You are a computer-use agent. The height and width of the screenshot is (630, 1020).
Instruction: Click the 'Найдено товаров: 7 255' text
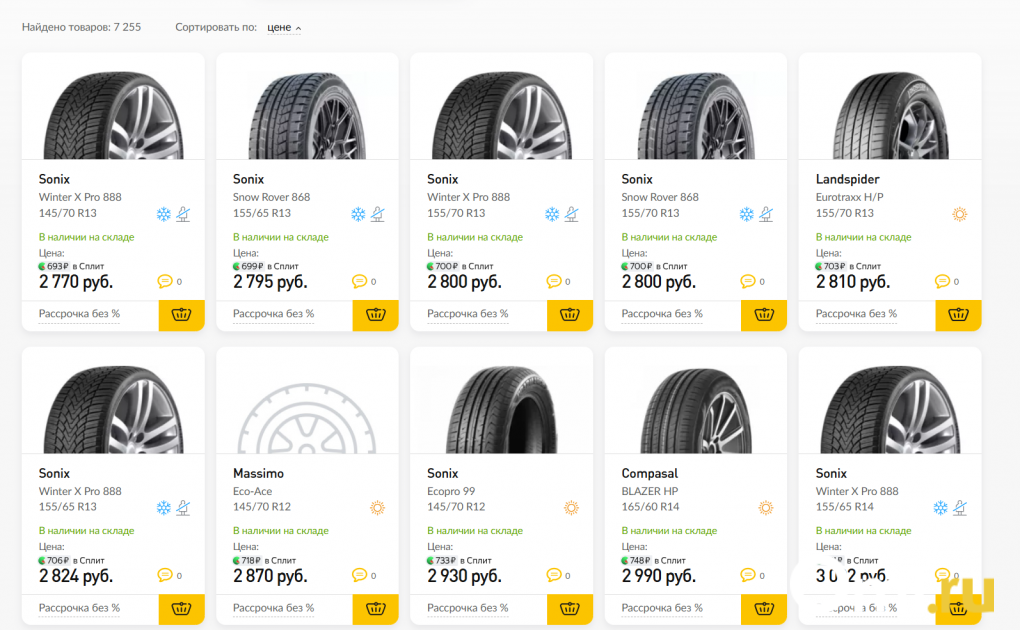tap(81, 27)
